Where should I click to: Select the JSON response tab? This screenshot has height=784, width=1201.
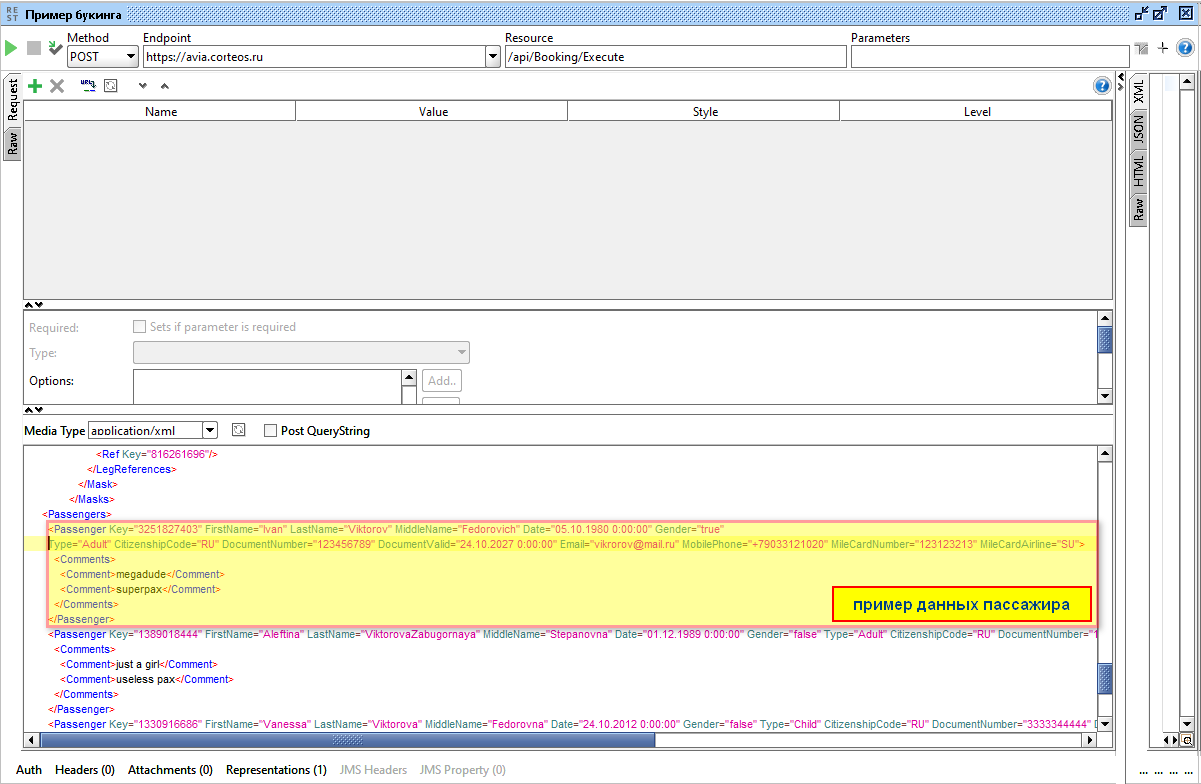tap(1138, 131)
